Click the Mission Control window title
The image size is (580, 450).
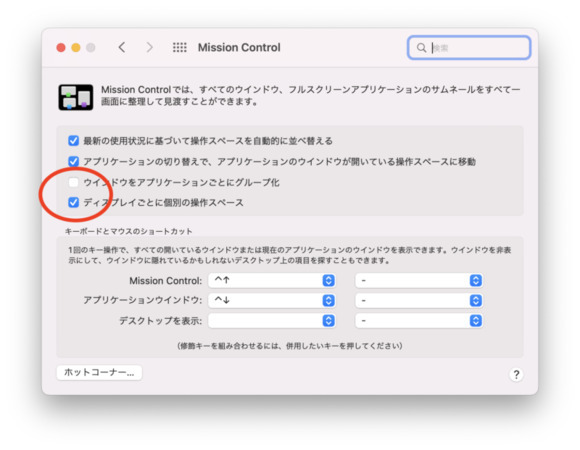point(239,47)
